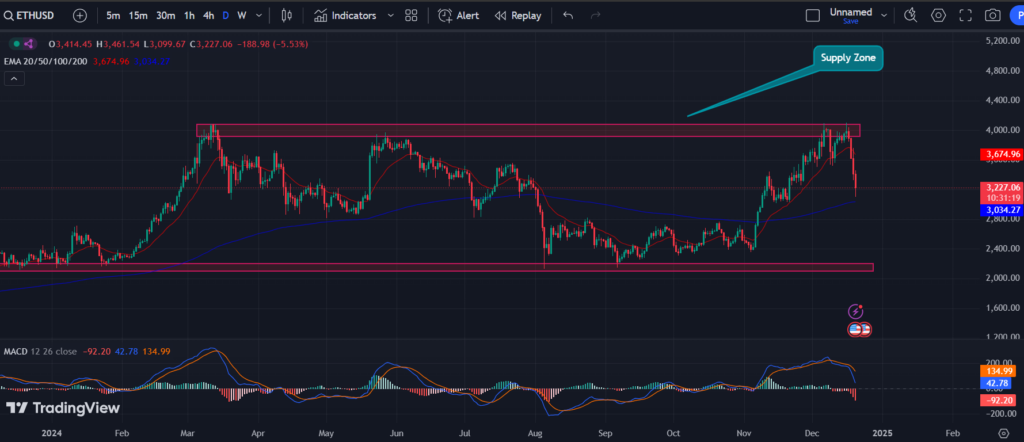Click the blue 3,034.27 EMA price label
This screenshot has width=1024, height=442.
coord(1000,210)
